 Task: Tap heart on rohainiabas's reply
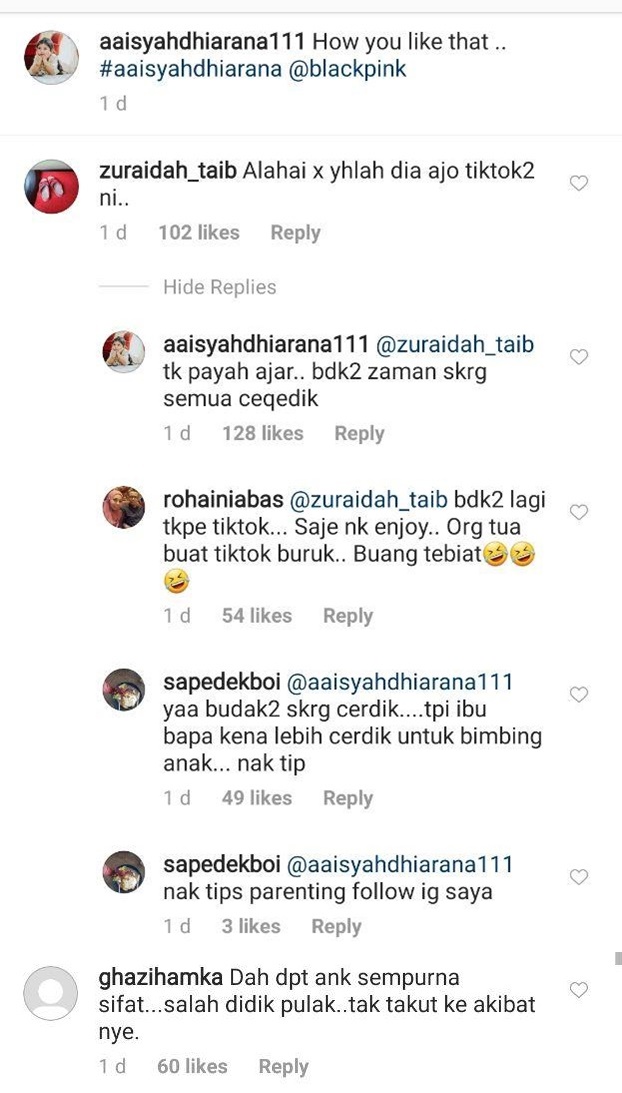click(x=579, y=512)
